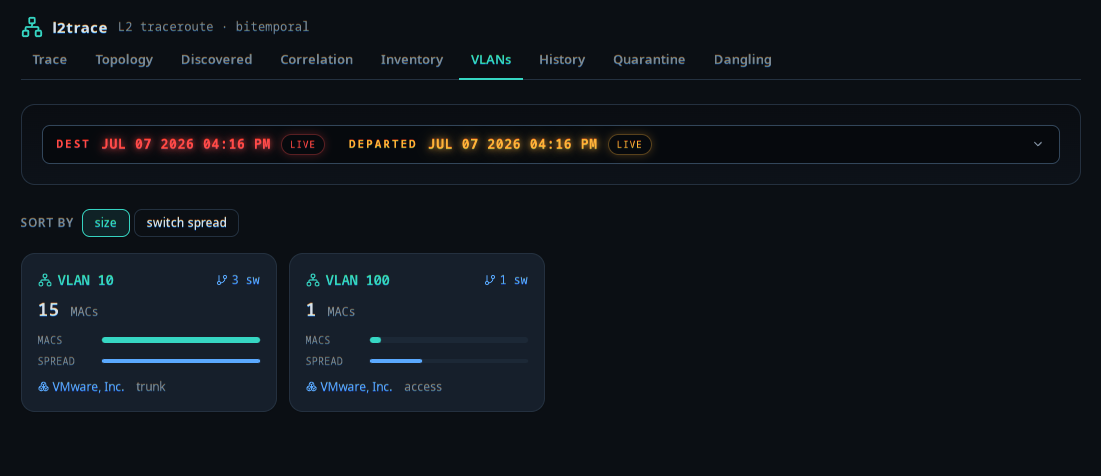Screen dimensions: 1101x476
Task: Click the VLAN 100 network icon
Action: coord(313,280)
